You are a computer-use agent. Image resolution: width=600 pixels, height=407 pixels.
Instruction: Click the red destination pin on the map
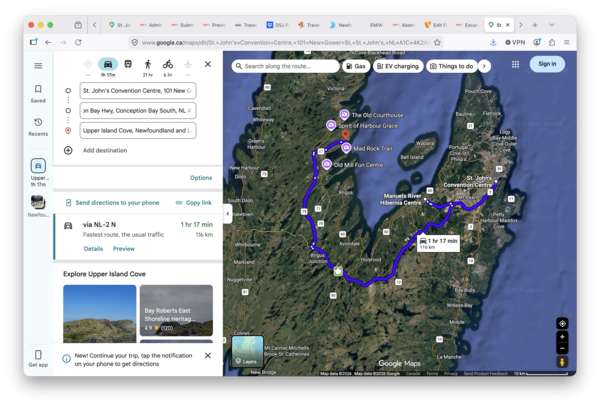(x=345, y=135)
